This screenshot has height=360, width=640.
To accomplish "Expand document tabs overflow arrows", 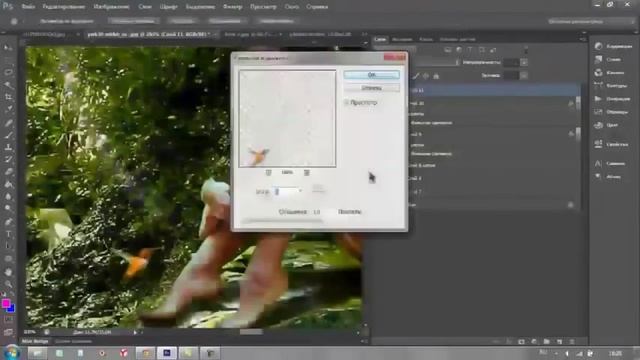I will 364,34.
